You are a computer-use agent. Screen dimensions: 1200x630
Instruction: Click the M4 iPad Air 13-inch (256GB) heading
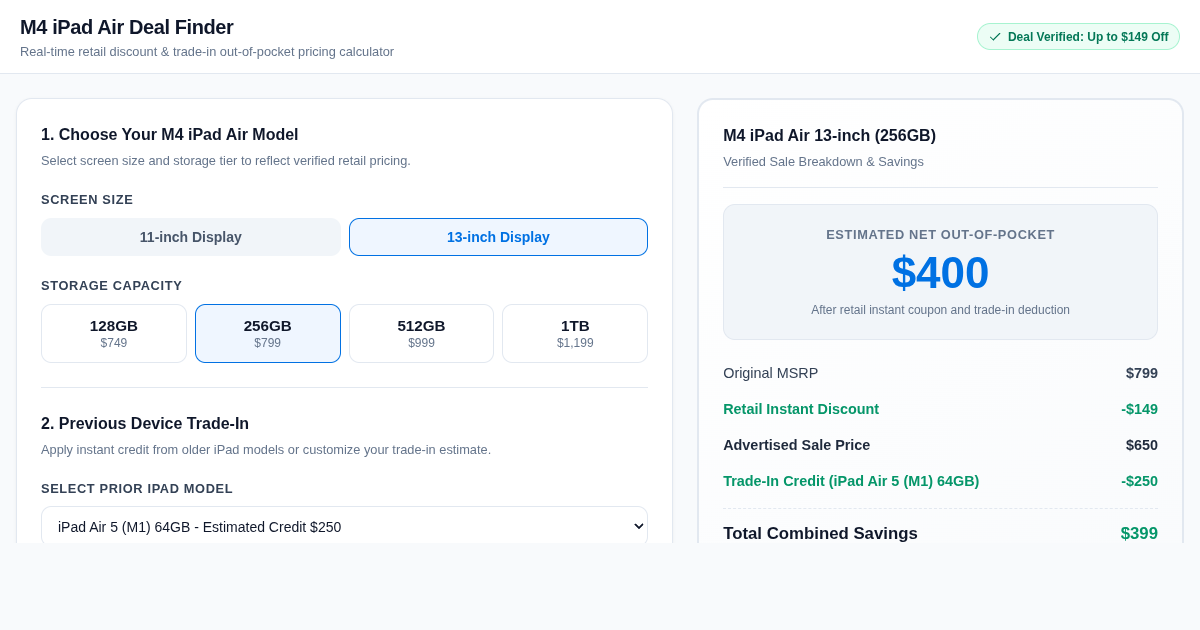tap(830, 136)
